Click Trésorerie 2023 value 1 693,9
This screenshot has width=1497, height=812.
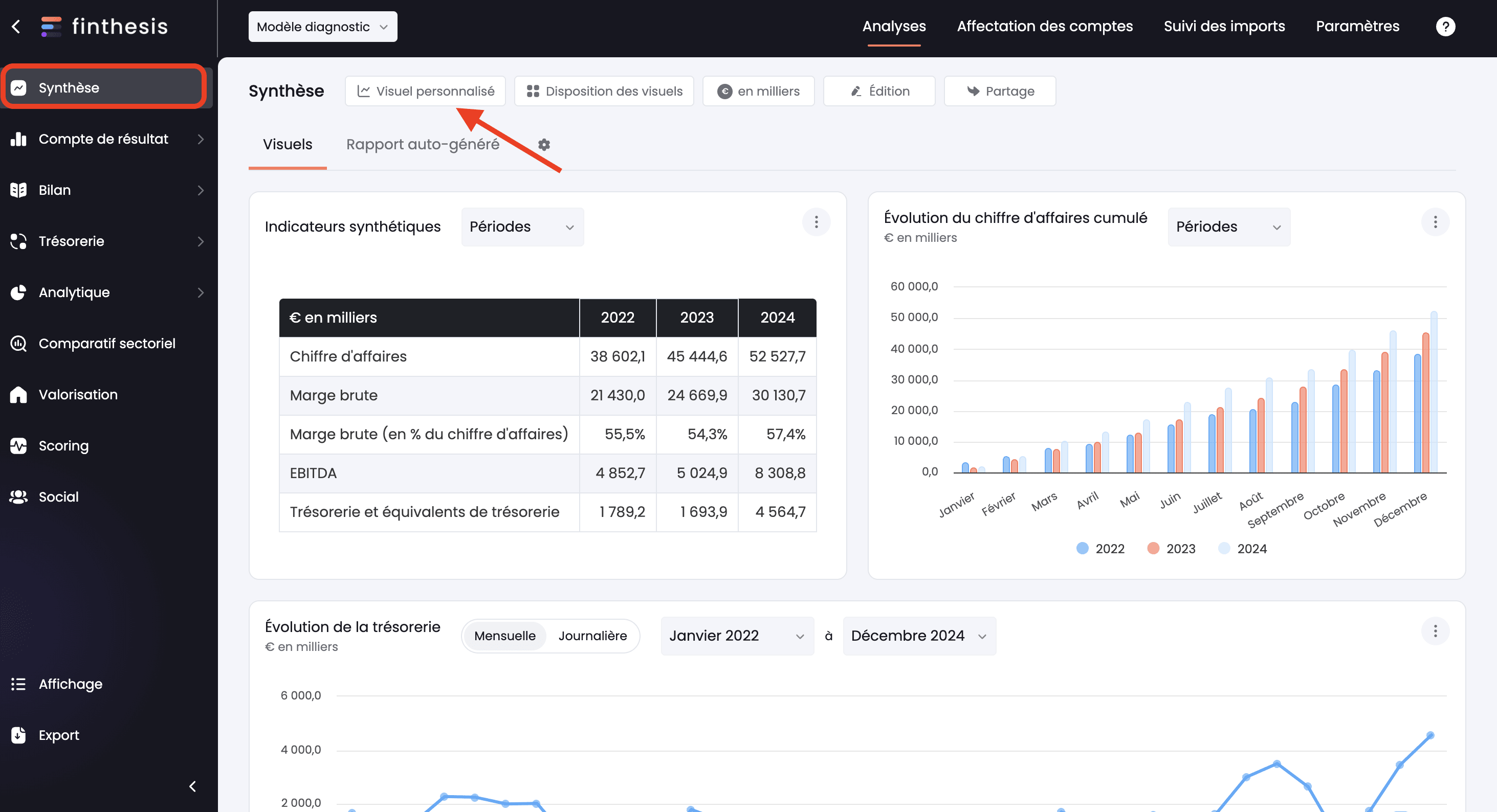(x=703, y=512)
